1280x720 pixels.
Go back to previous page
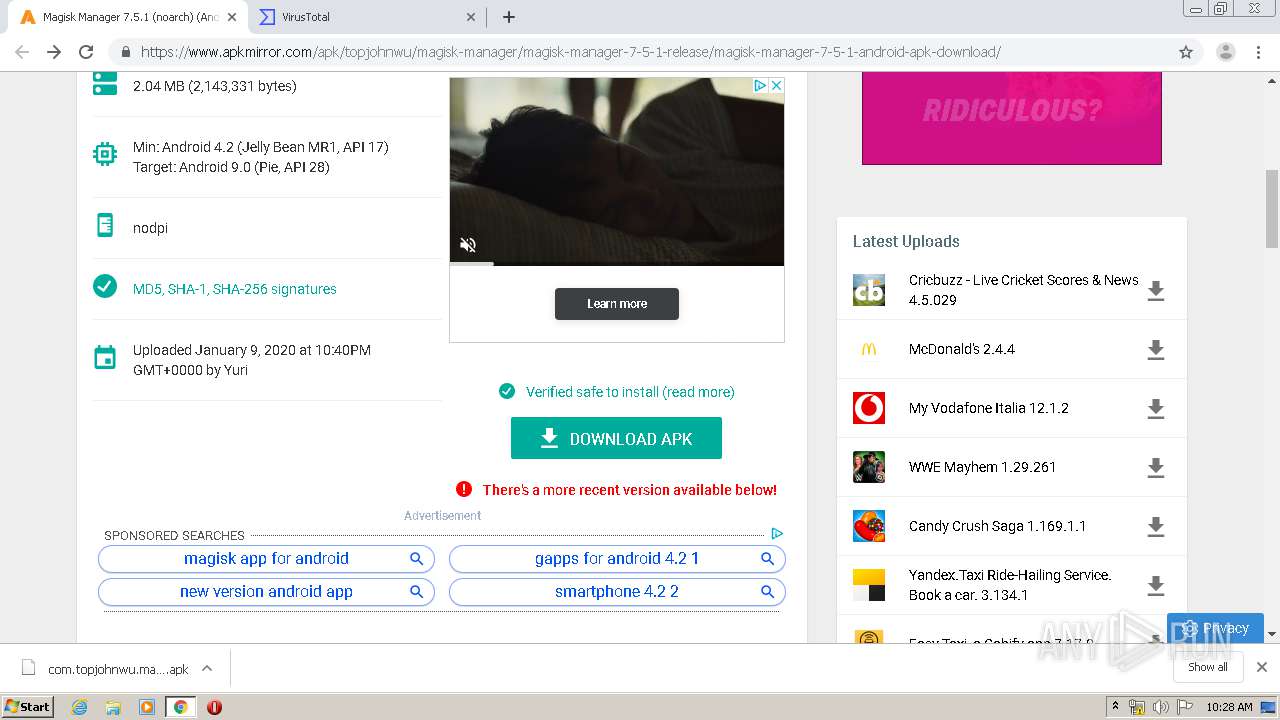click(x=22, y=52)
